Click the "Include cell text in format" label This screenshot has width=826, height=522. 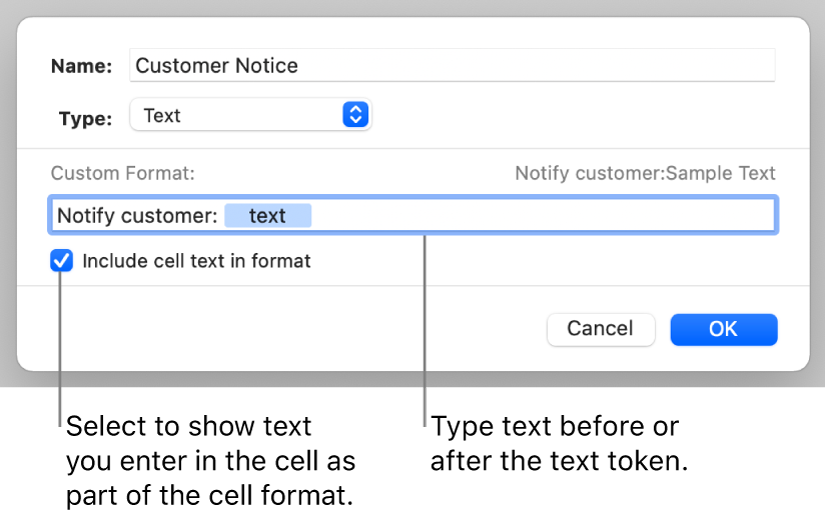point(196,262)
